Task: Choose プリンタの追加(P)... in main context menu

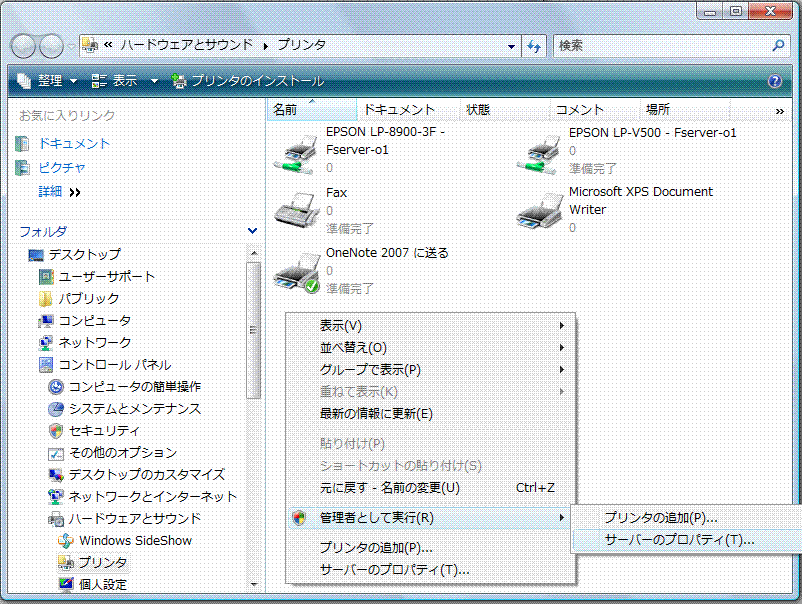Action: tap(430, 548)
